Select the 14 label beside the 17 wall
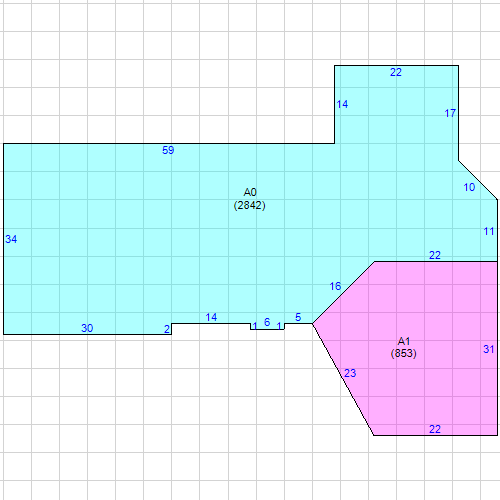Viewport: 500px width, 500px height. [x=342, y=104]
